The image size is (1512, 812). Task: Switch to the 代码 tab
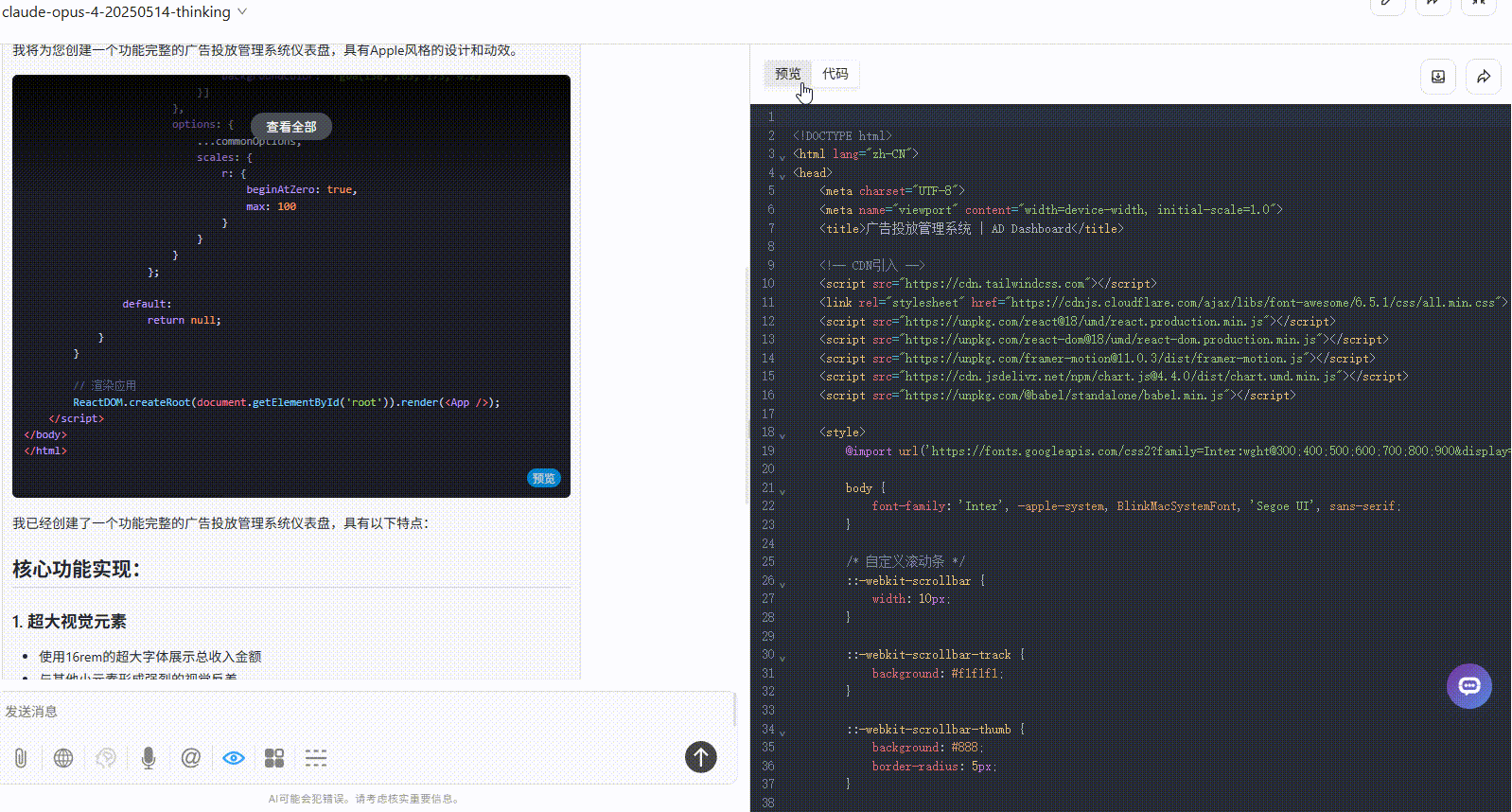[x=835, y=74]
